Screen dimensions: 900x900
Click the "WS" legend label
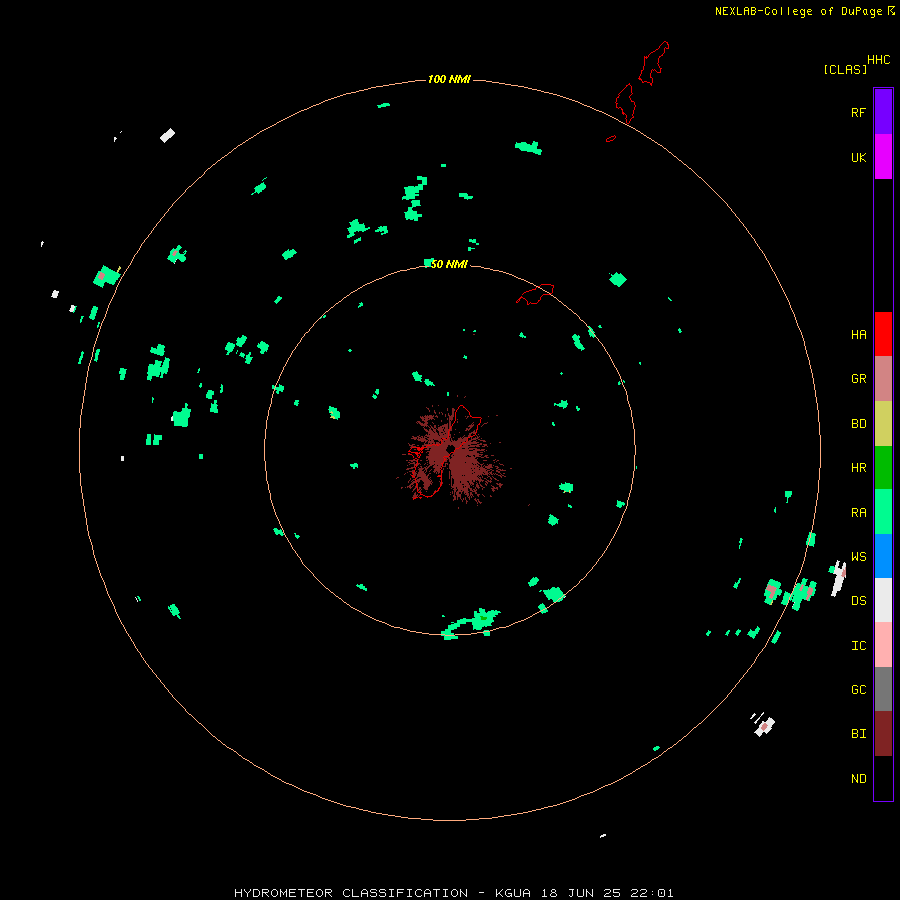tap(858, 557)
